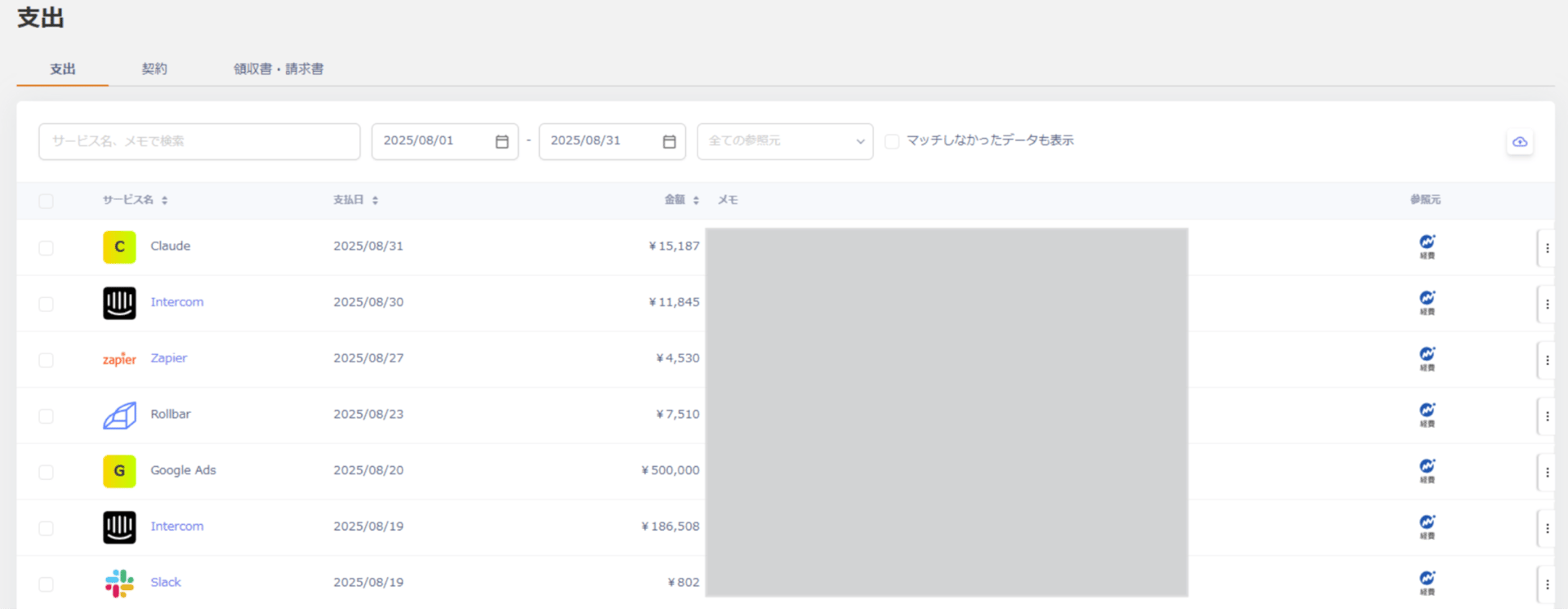The height and width of the screenshot is (609, 1568).
Task: Open calendar picker for end date 2025/08/31
Action: point(669,142)
